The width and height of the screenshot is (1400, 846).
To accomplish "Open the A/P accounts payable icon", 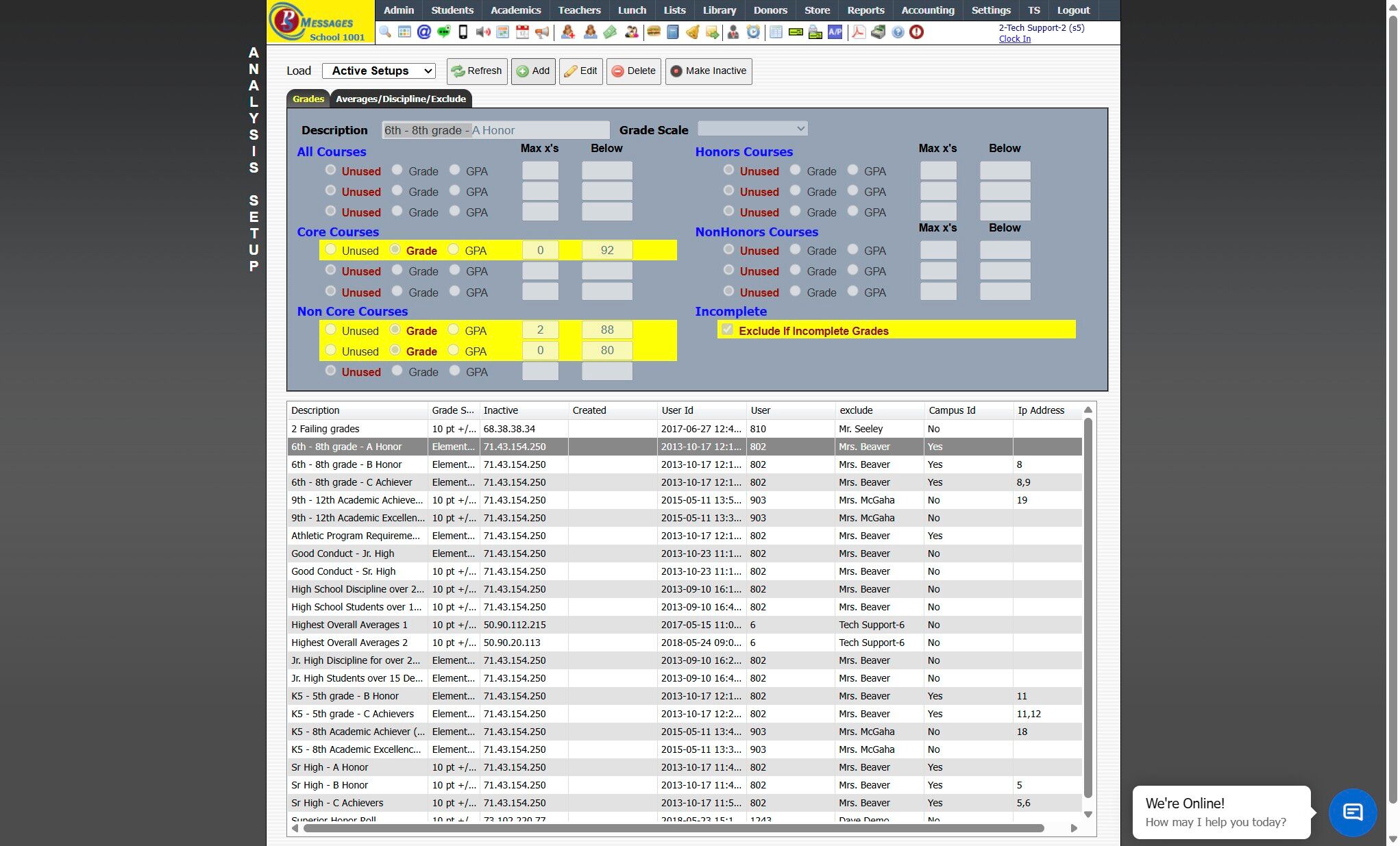I will [x=835, y=32].
